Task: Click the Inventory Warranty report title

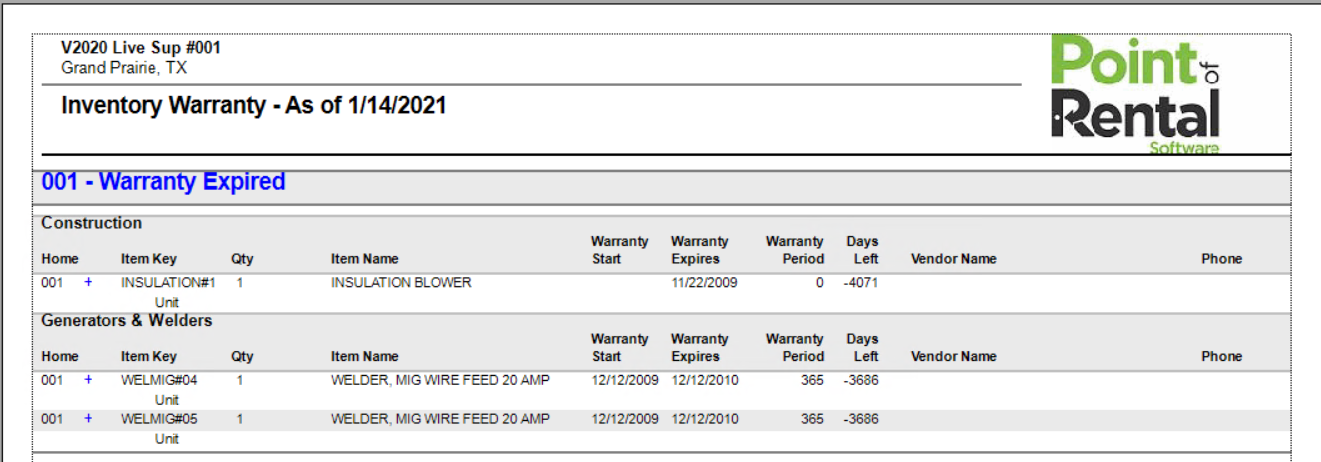Action: [254, 105]
